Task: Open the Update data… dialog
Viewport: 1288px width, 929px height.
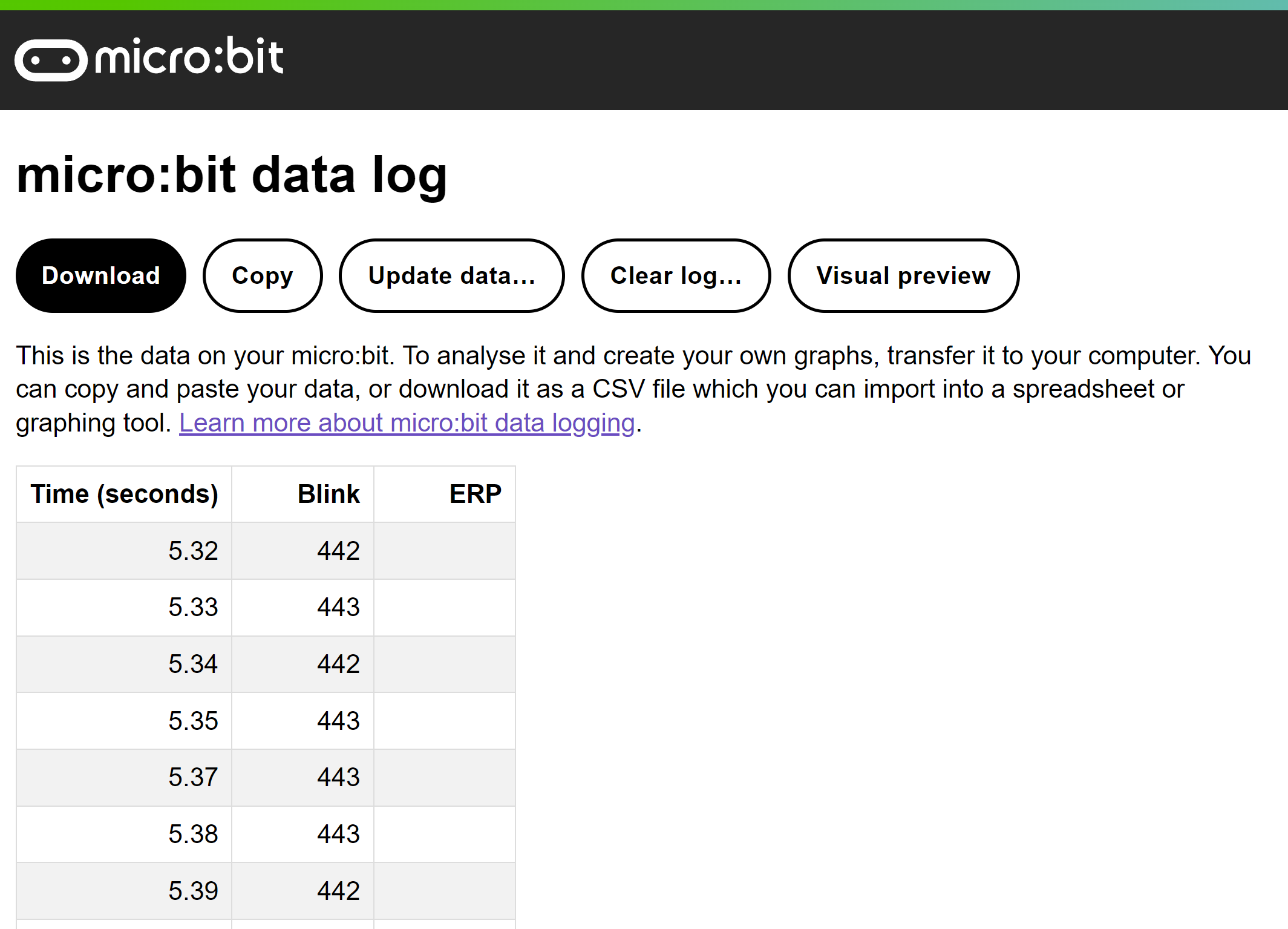Action: (452, 276)
